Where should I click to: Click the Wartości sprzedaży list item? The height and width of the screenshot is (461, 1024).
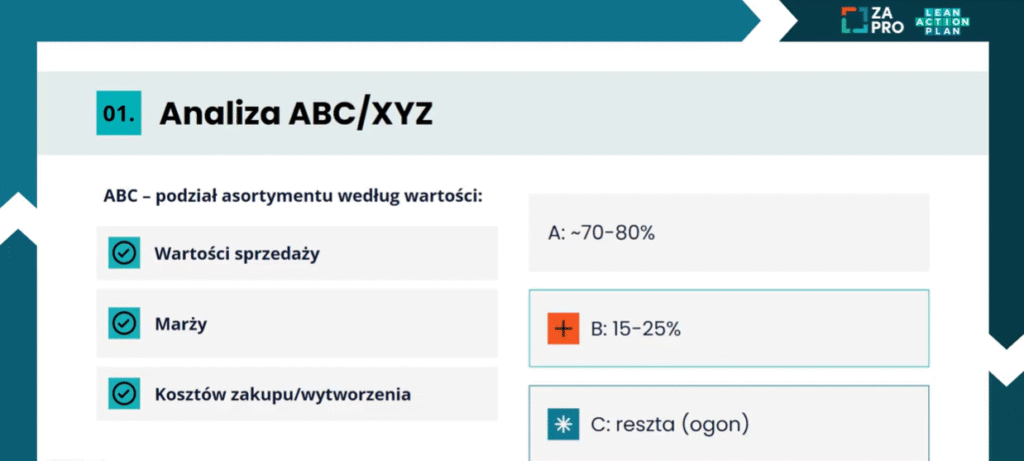(297, 253)
